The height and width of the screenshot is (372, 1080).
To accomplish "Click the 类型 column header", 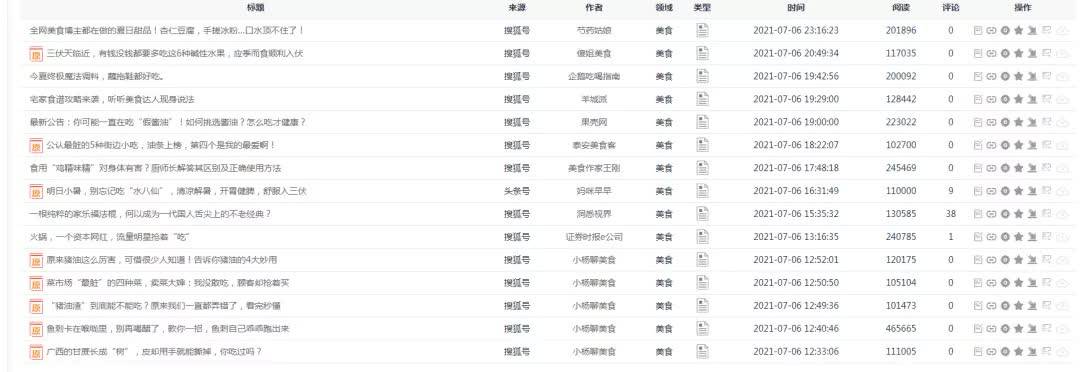I will (x=702, y=8).
